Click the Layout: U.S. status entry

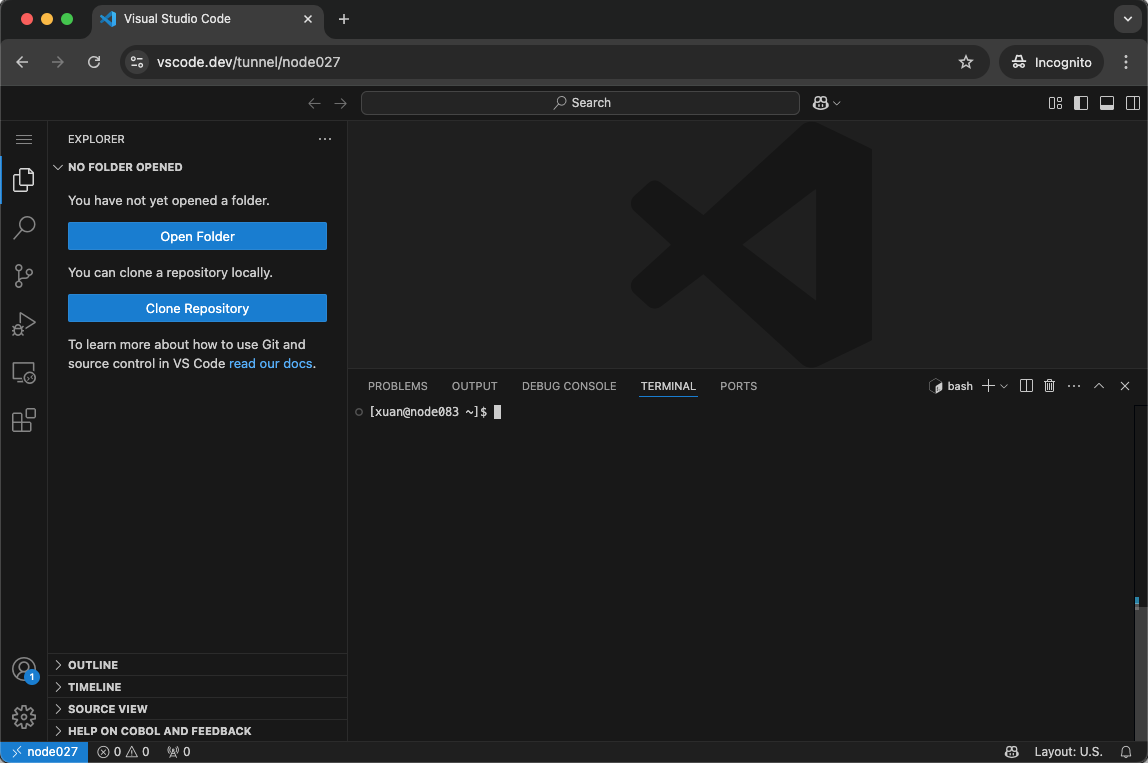click(x=1067, y=752)
